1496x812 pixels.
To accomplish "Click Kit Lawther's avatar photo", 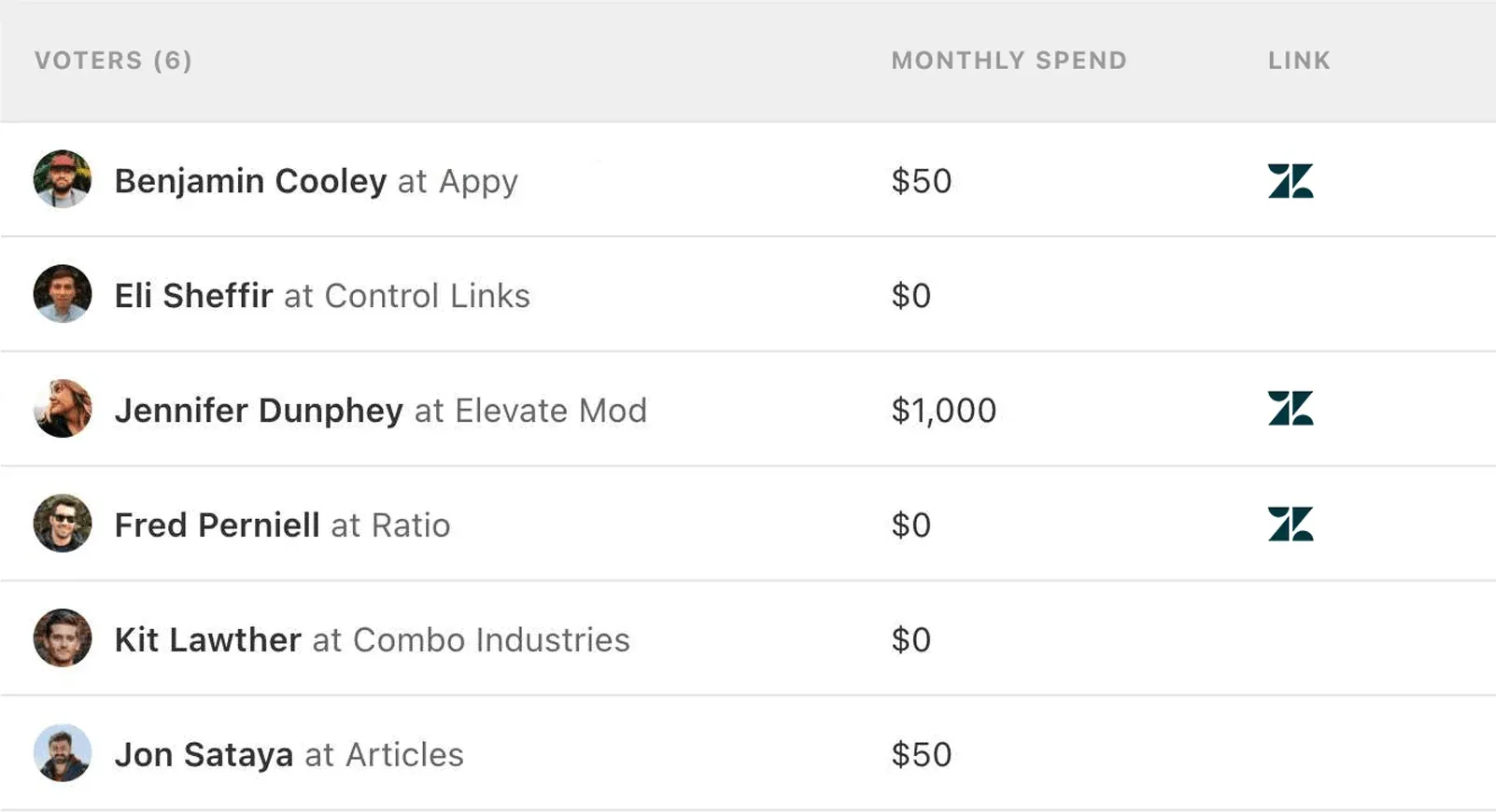I will pos(61,638).
